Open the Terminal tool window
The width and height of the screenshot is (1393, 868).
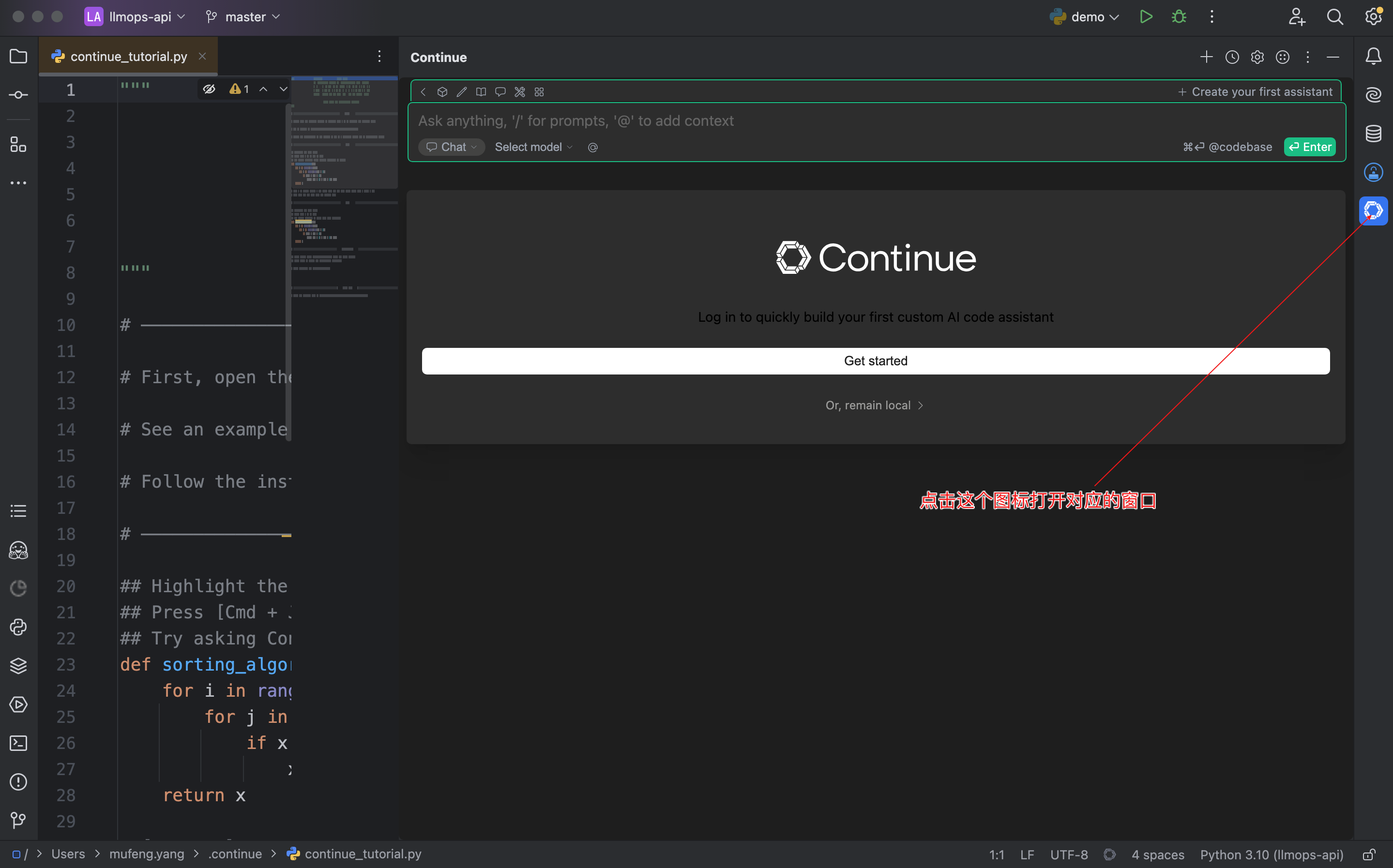[x=18, y=743]
